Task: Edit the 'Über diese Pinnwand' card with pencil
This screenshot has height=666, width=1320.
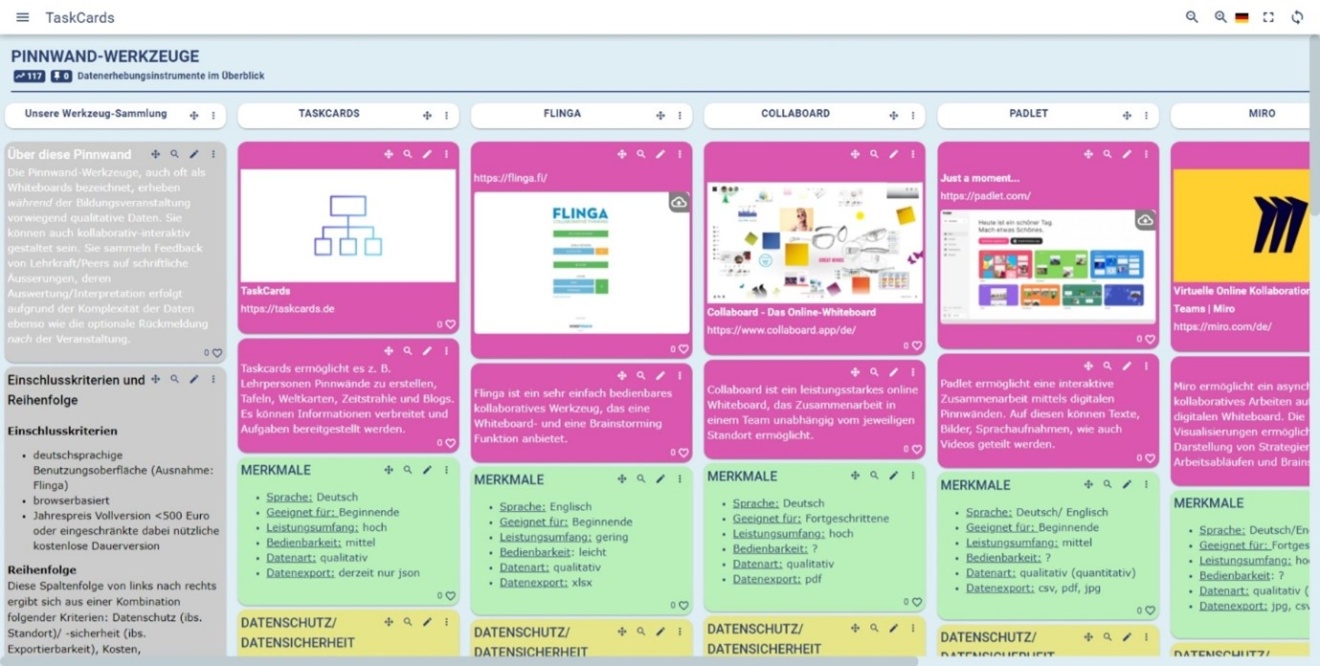Action: [x=194, y=155]
